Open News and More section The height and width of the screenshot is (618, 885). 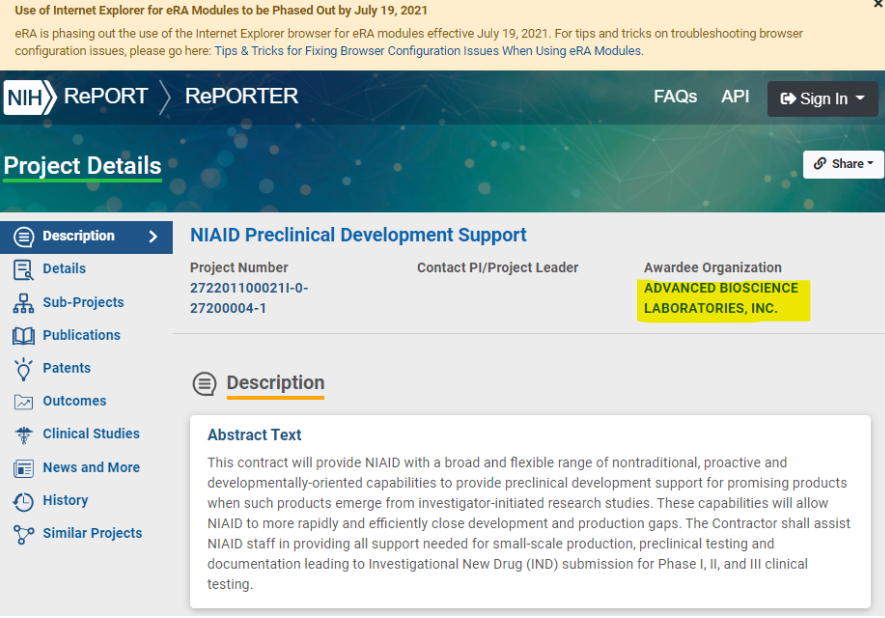(91, 467)
